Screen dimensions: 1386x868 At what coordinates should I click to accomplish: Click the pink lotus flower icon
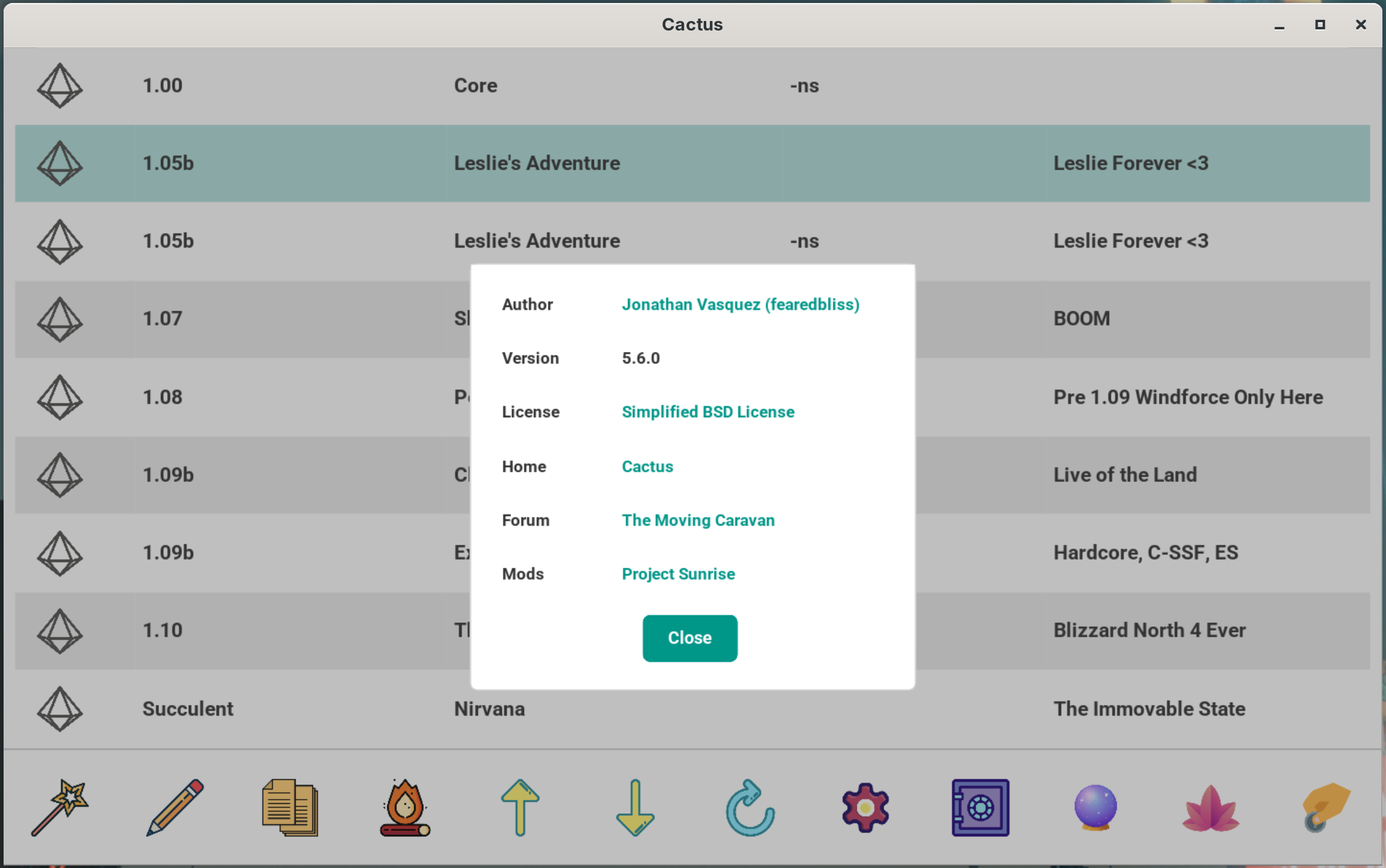coord(1210,809)
